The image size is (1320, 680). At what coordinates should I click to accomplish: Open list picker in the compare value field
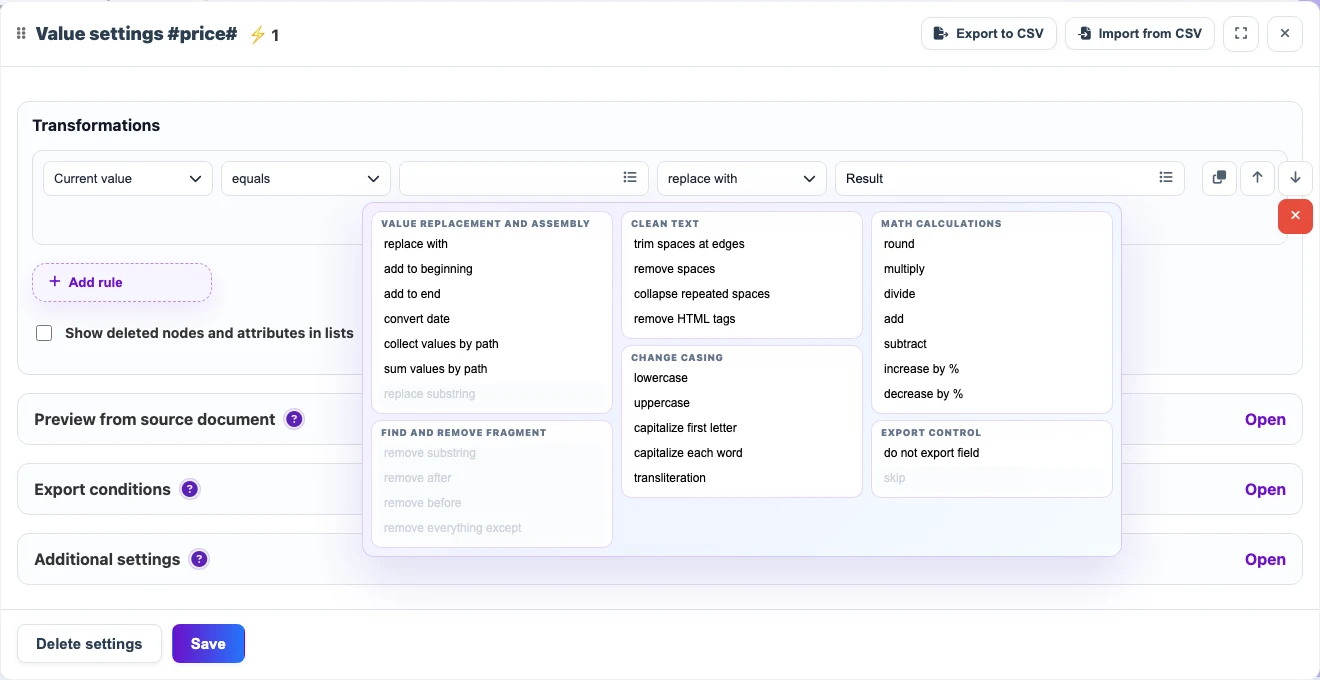[630, 178]
